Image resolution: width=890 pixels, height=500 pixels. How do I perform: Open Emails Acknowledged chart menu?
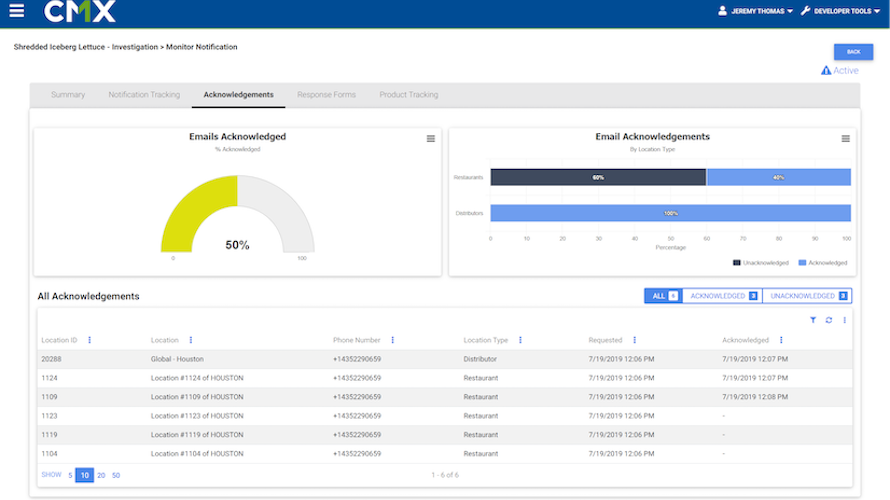tap(431, 139)
